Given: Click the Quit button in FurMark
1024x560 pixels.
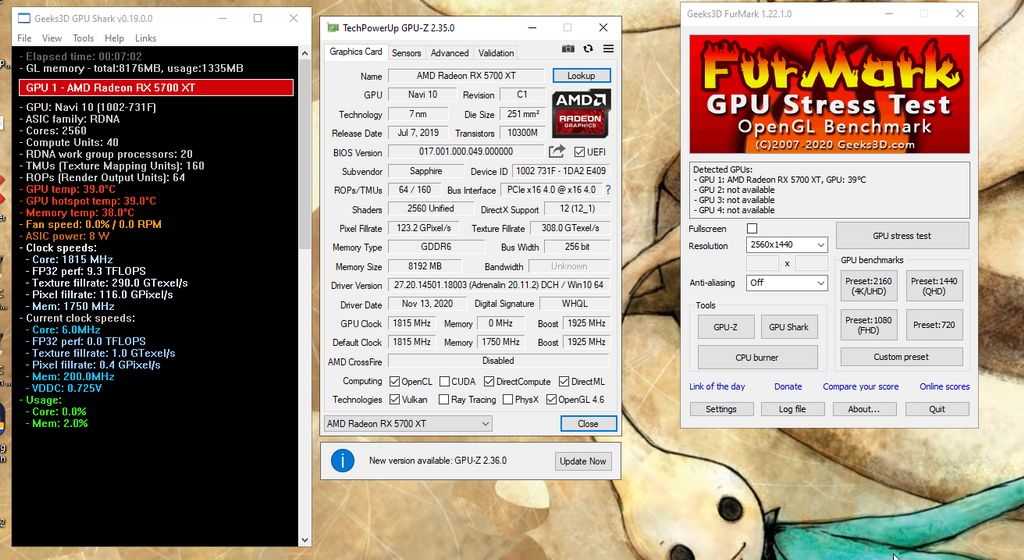Looking at the screenshot, I should (x=937, y=409).
